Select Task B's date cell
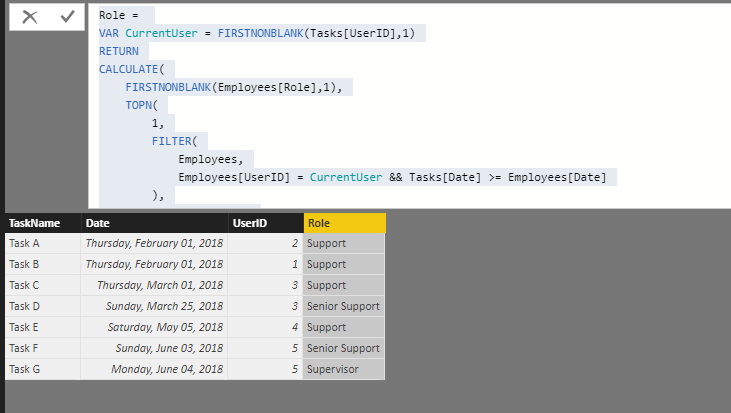 point(154,264)
